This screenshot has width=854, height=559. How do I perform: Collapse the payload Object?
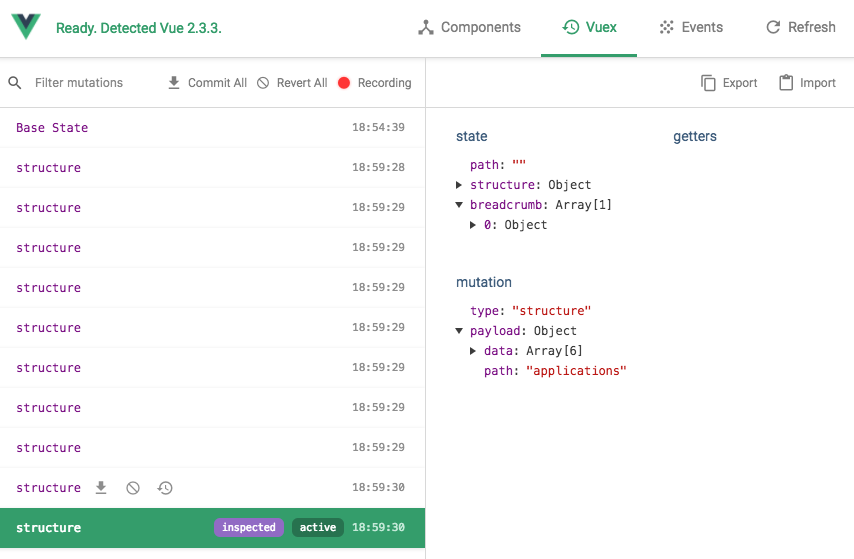459,331
